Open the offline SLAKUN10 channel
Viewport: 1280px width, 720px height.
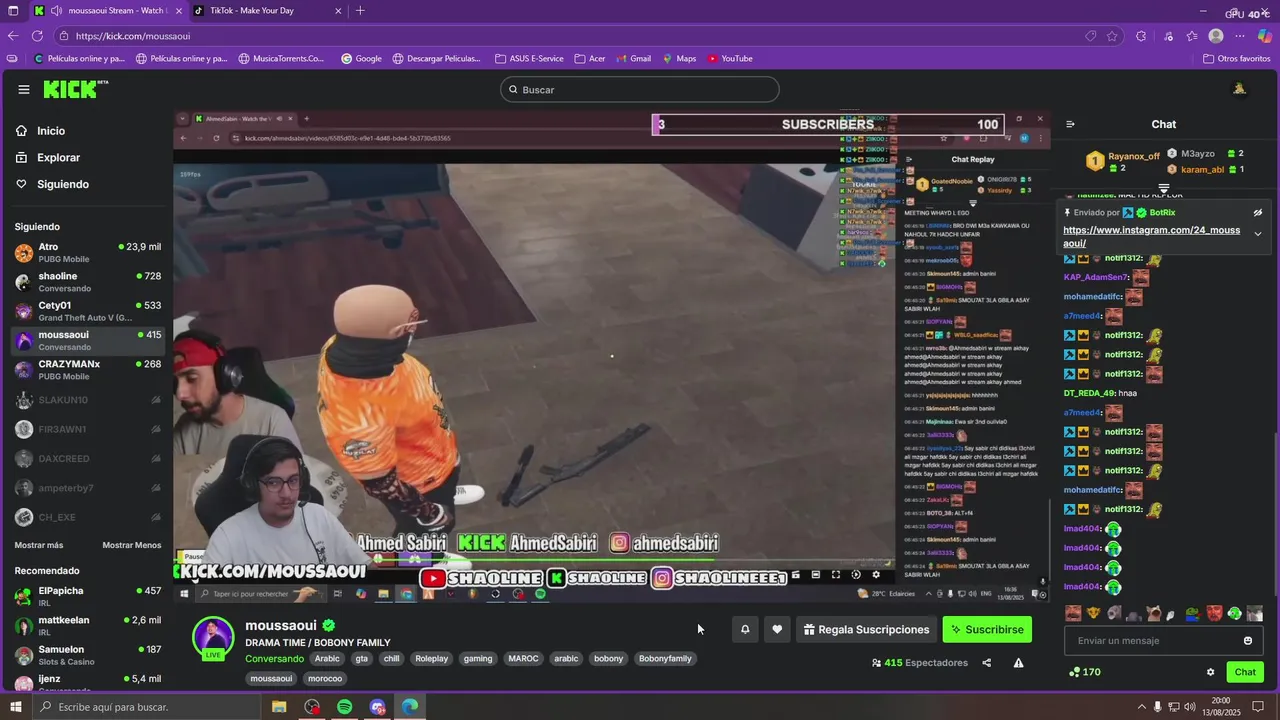coord(88,400)
